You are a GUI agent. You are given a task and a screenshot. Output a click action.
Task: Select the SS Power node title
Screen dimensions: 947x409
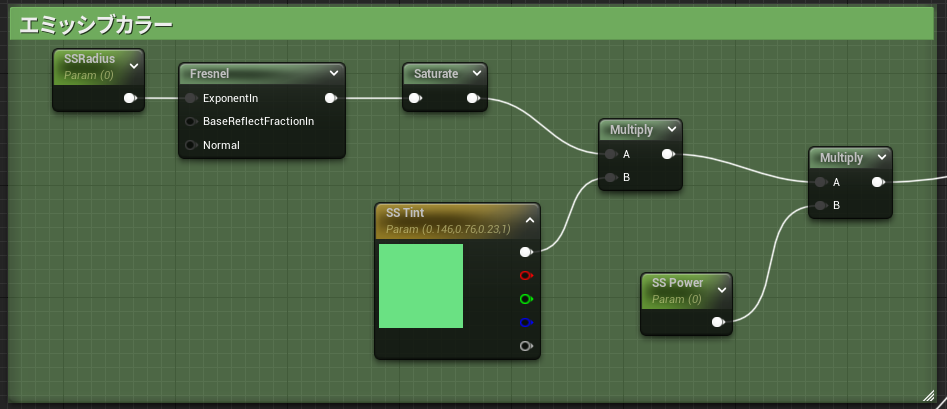(678, 283)
